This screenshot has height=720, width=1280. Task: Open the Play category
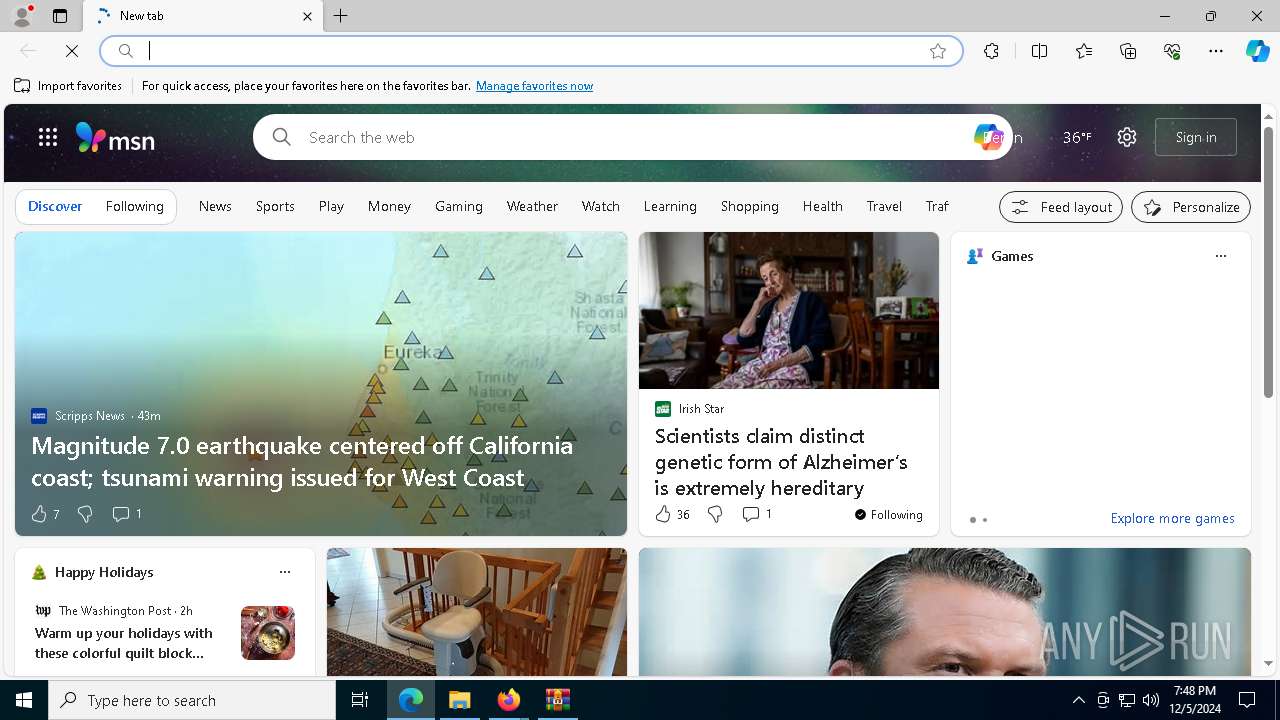click(x=331, y=206)
